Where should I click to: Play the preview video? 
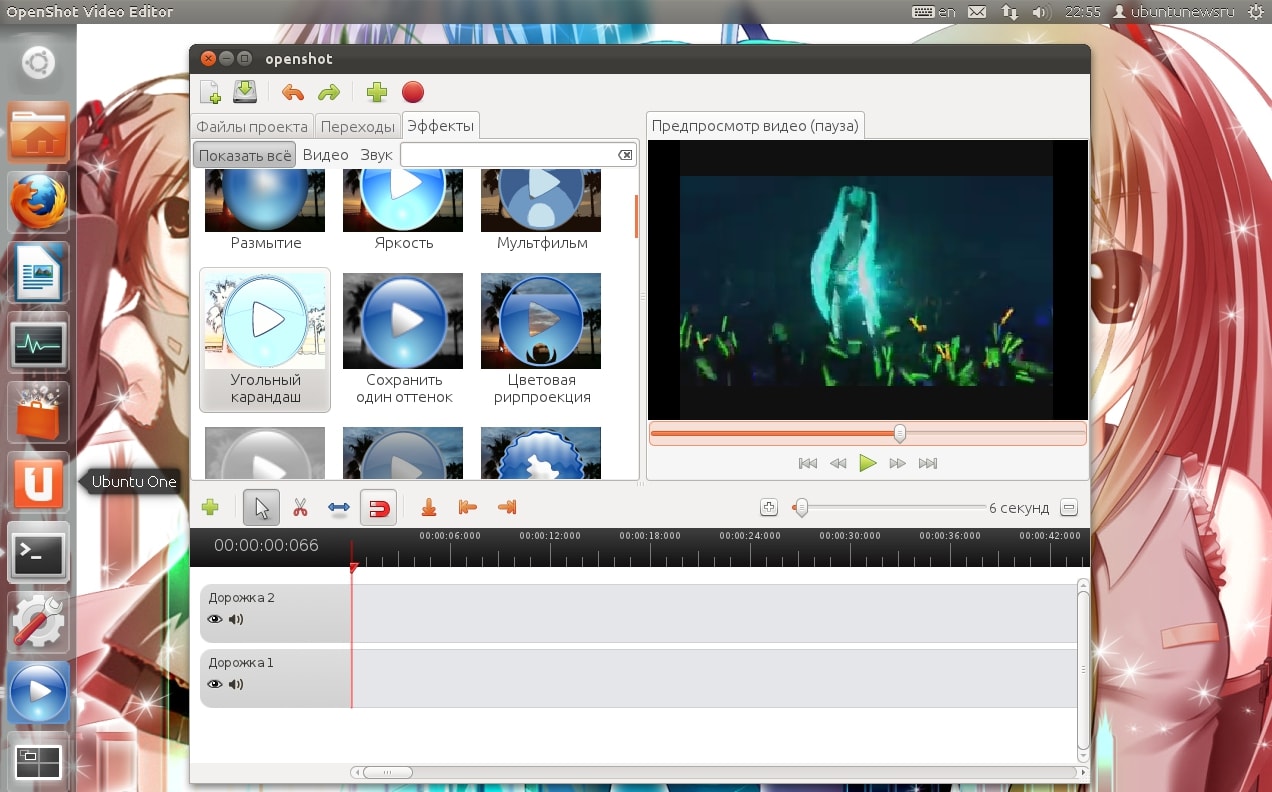point(868,463)
